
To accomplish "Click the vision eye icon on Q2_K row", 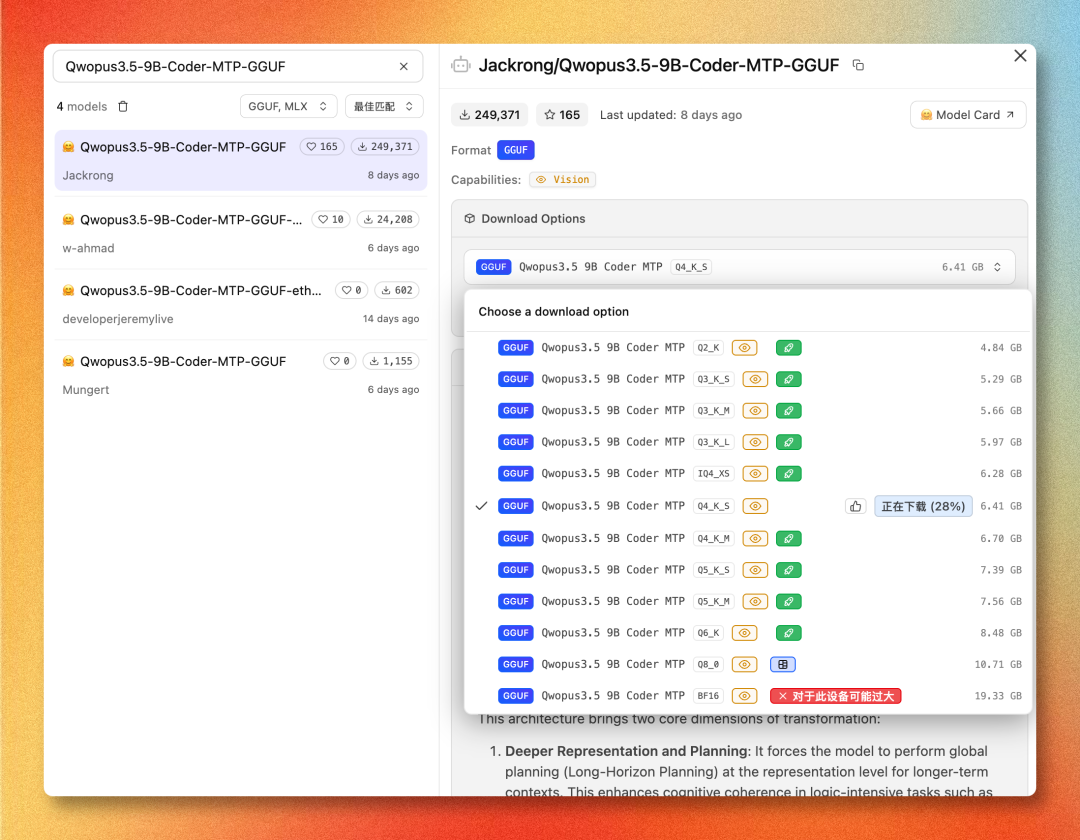I will point(745,348).
